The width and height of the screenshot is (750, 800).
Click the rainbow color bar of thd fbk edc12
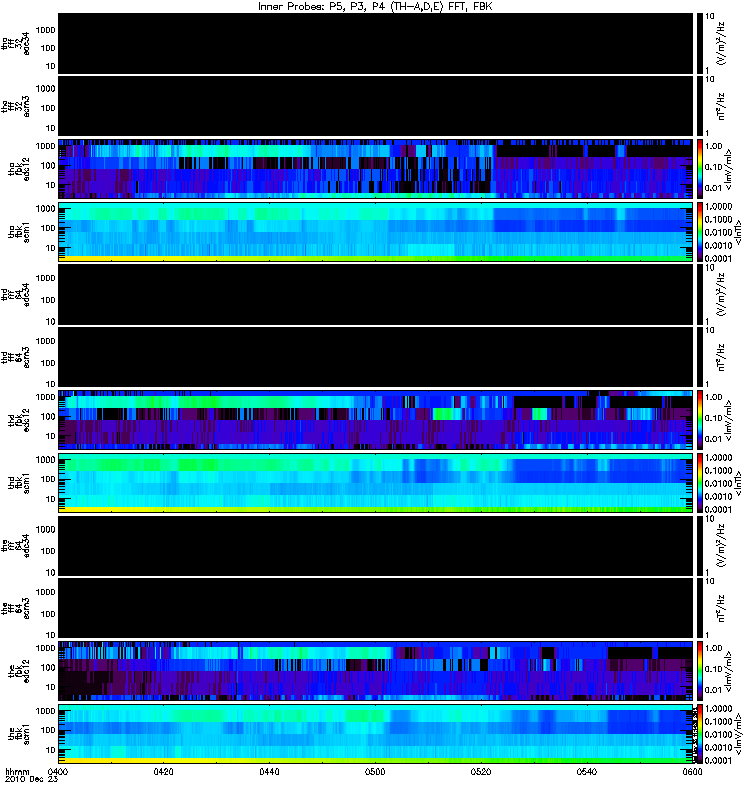coord(699,419)
